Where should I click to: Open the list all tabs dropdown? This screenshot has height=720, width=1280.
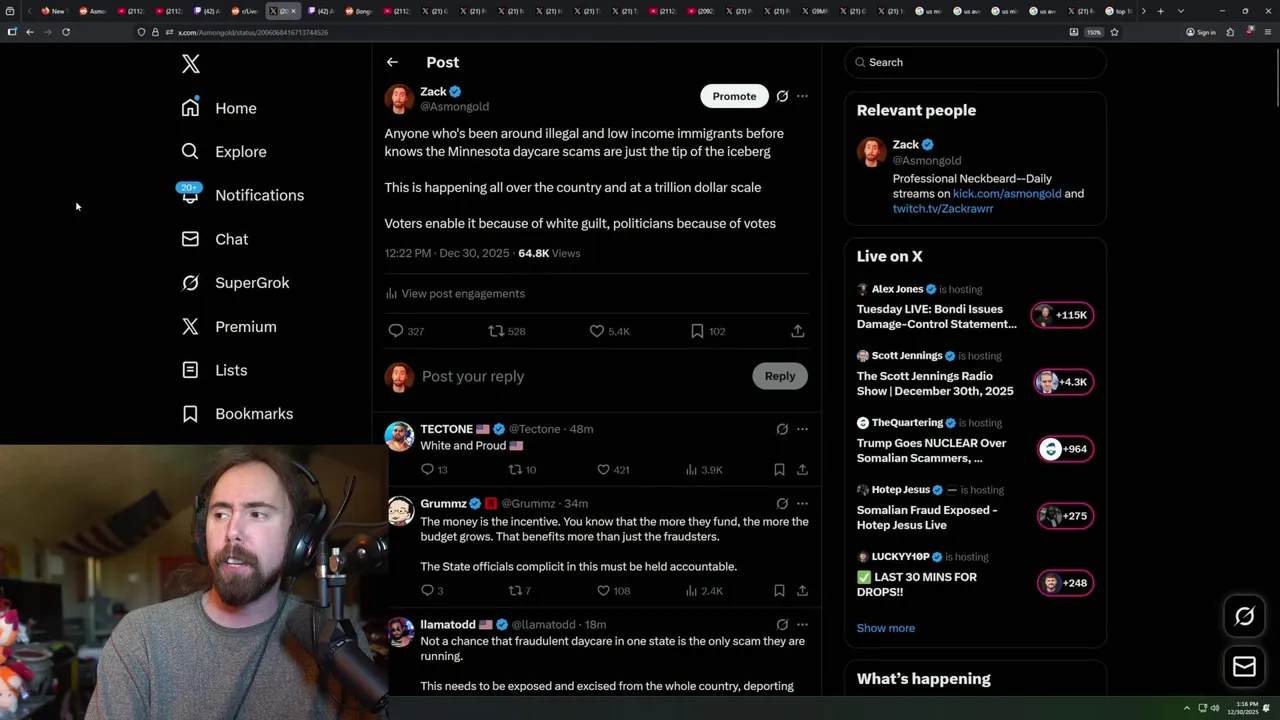pos(1181,11)
